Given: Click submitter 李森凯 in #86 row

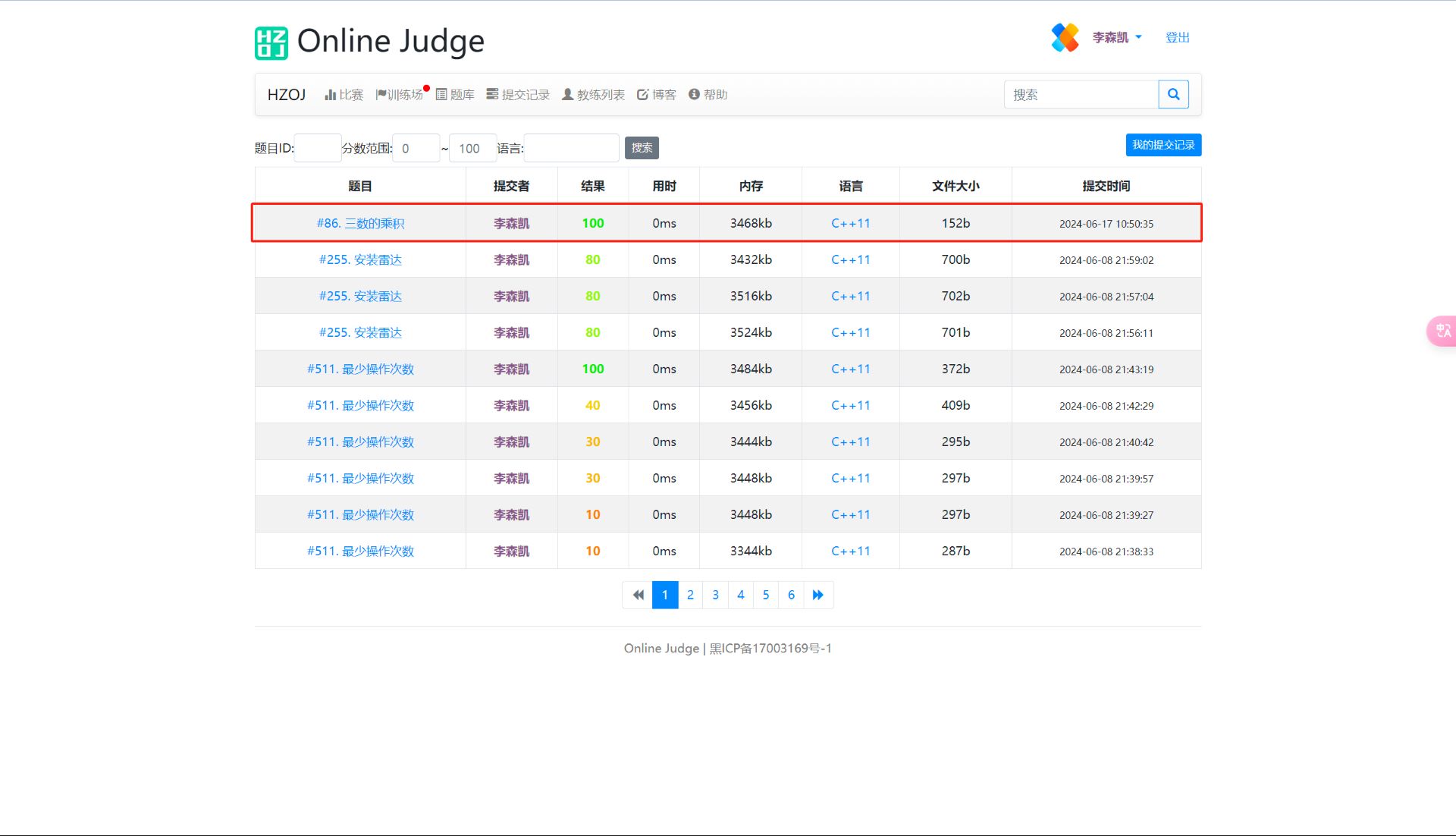Looking at the screenshot, I should [512, 223].
